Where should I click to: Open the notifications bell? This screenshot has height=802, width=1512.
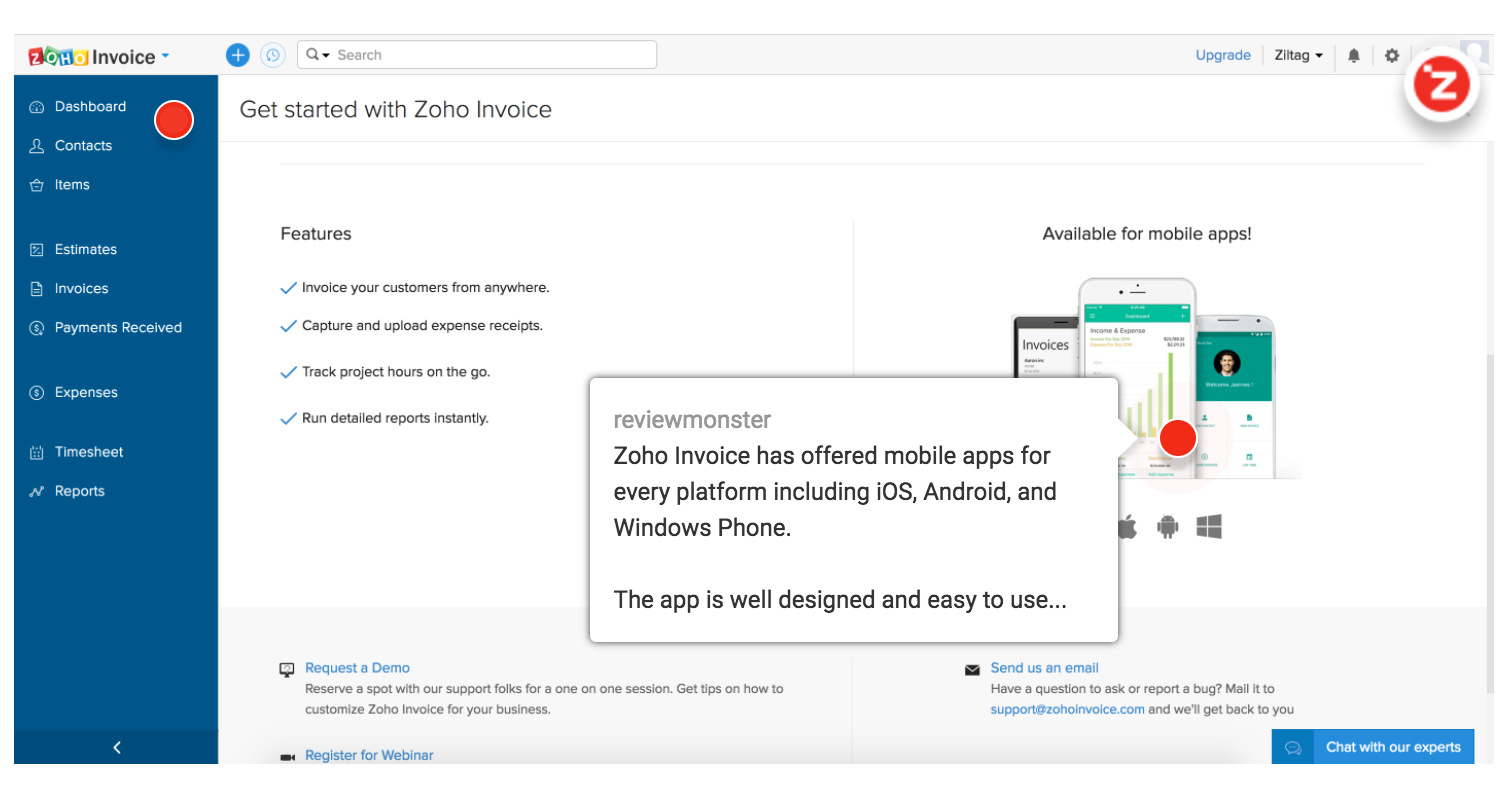coord(1354,56)
